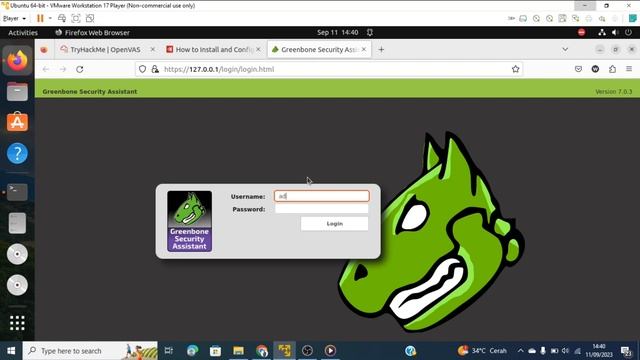
Task: Click the Firefox back arrow
Action: pyautogui.click(x=46, y=69)
